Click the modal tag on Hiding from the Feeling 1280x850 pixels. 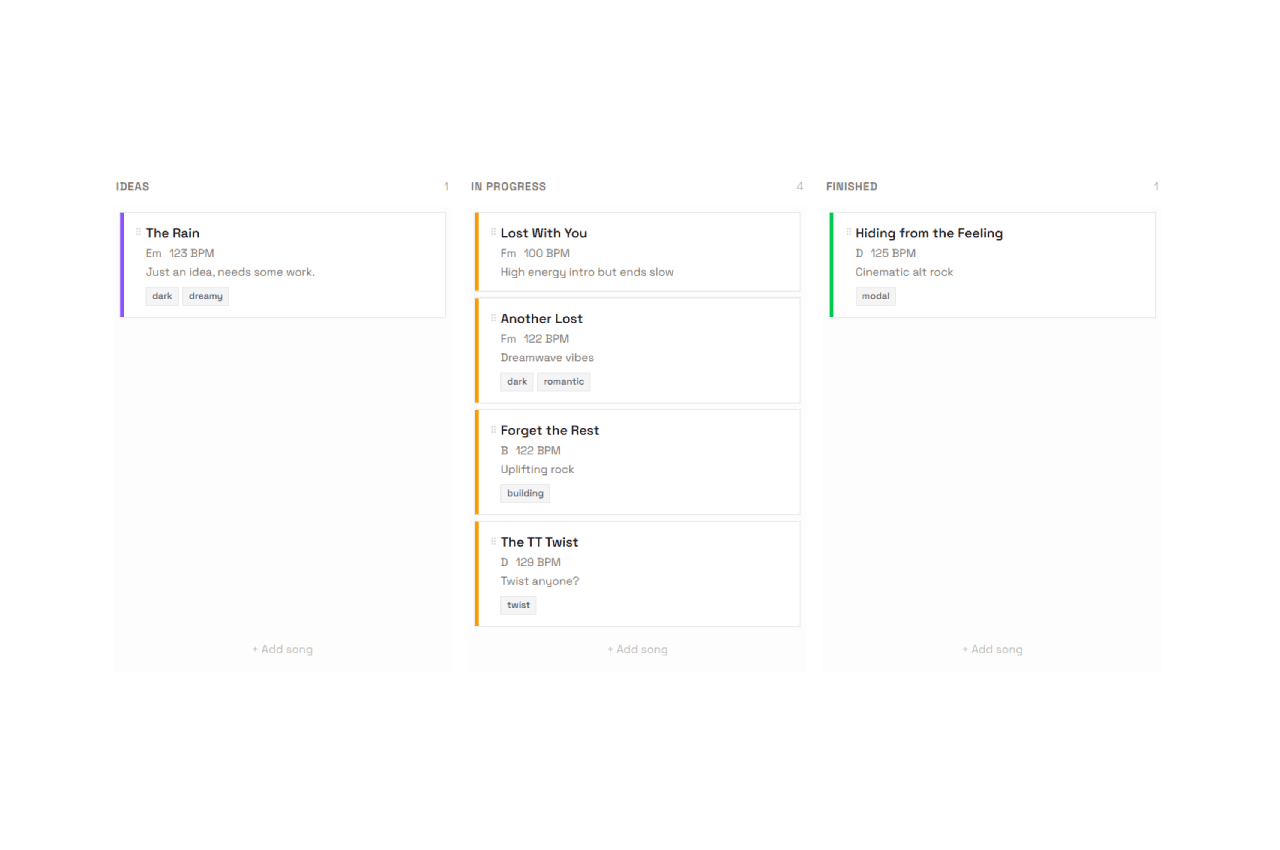[876, 296]
